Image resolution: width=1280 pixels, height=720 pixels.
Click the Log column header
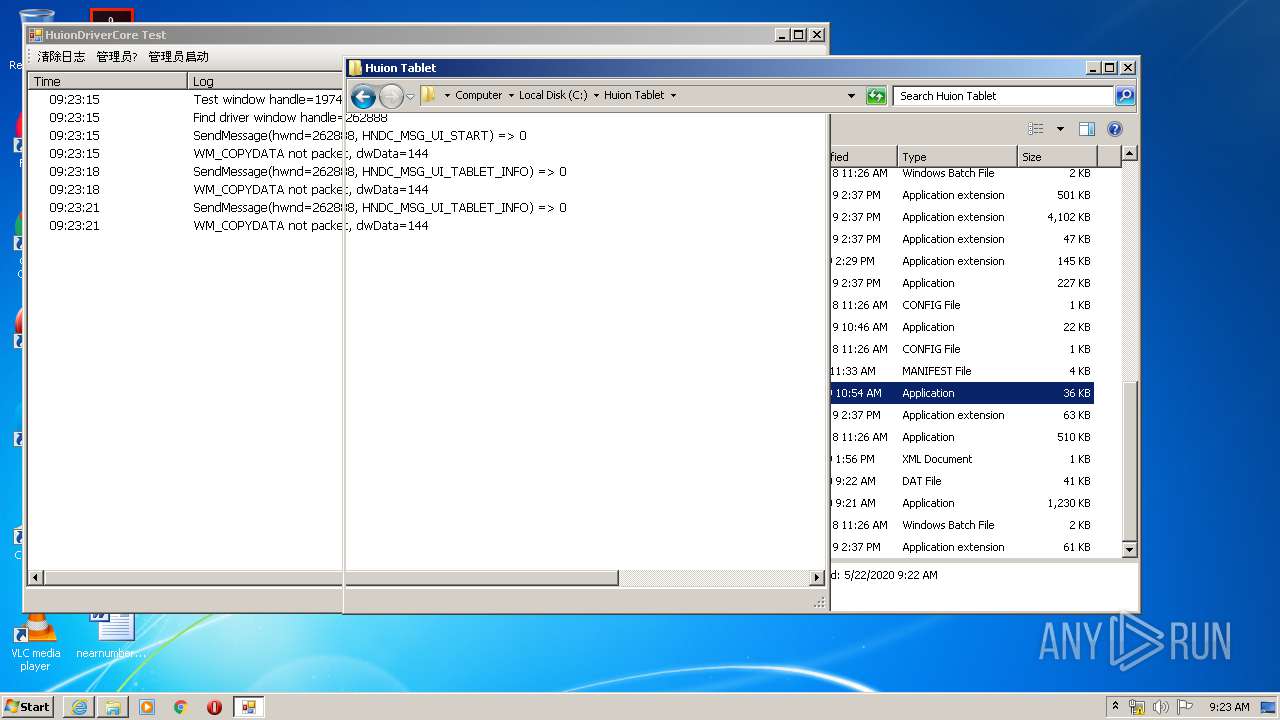tap(266, 81)
